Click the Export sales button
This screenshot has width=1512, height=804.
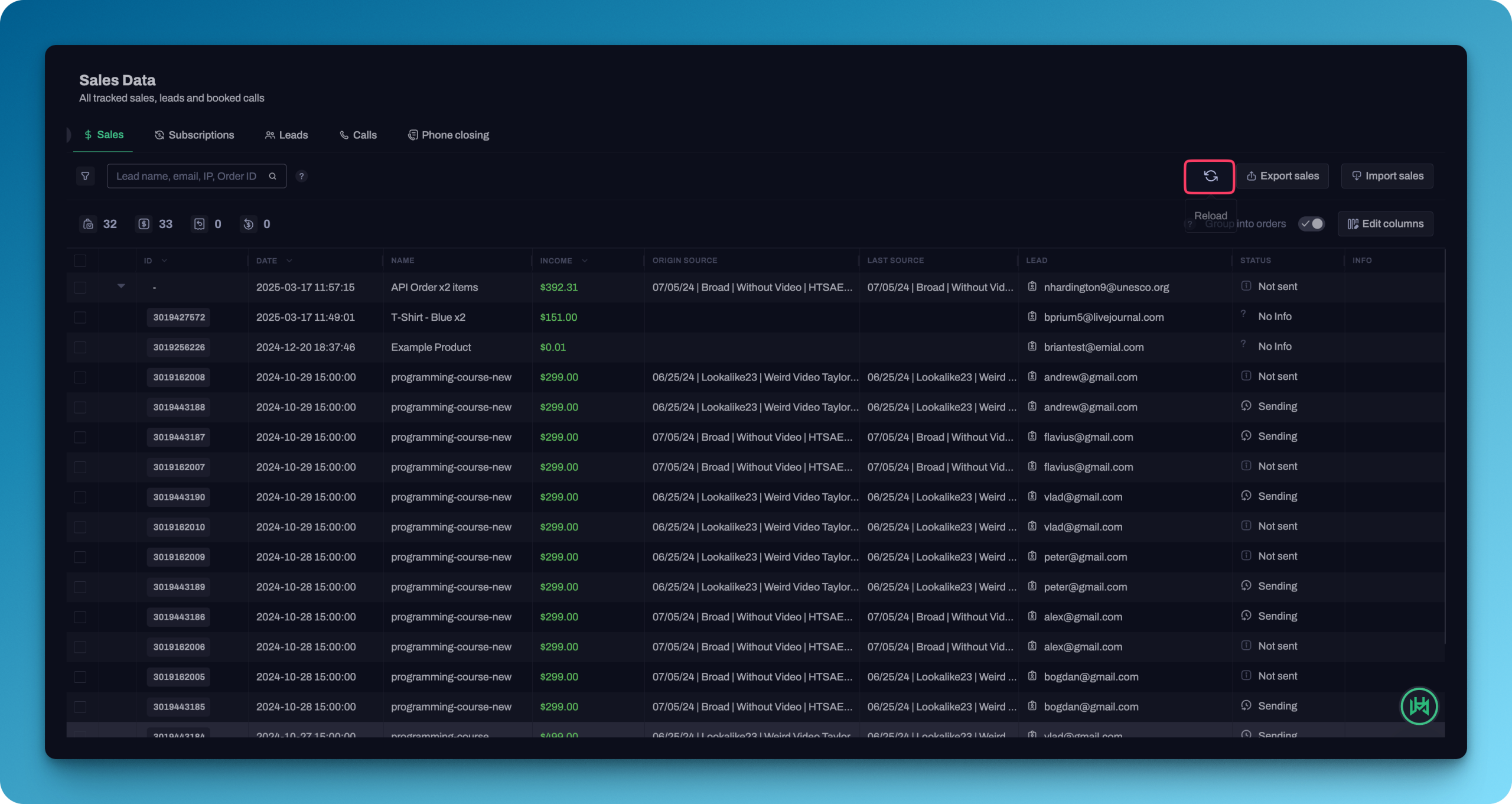tap(1282, 176)
